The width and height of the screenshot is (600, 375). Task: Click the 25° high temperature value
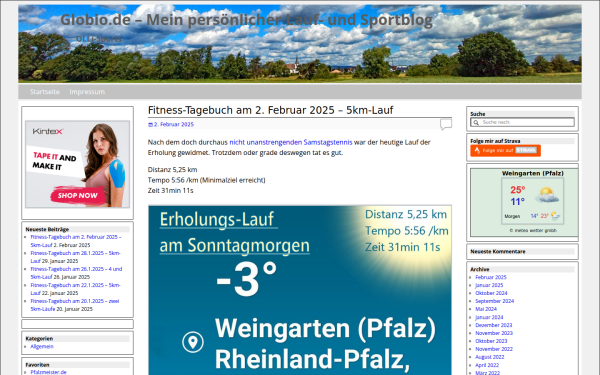[517, 190]
